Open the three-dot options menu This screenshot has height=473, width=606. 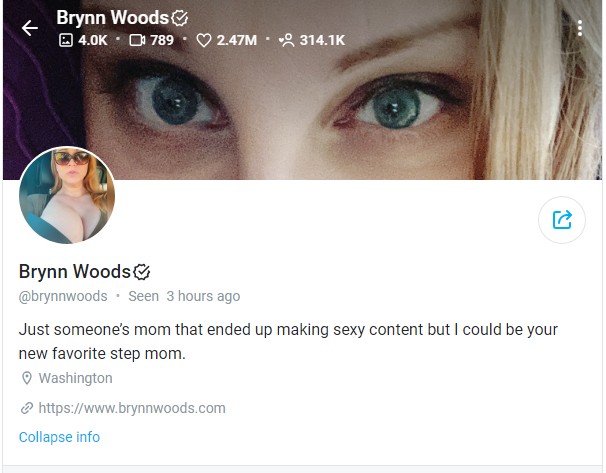pos(579,28)
